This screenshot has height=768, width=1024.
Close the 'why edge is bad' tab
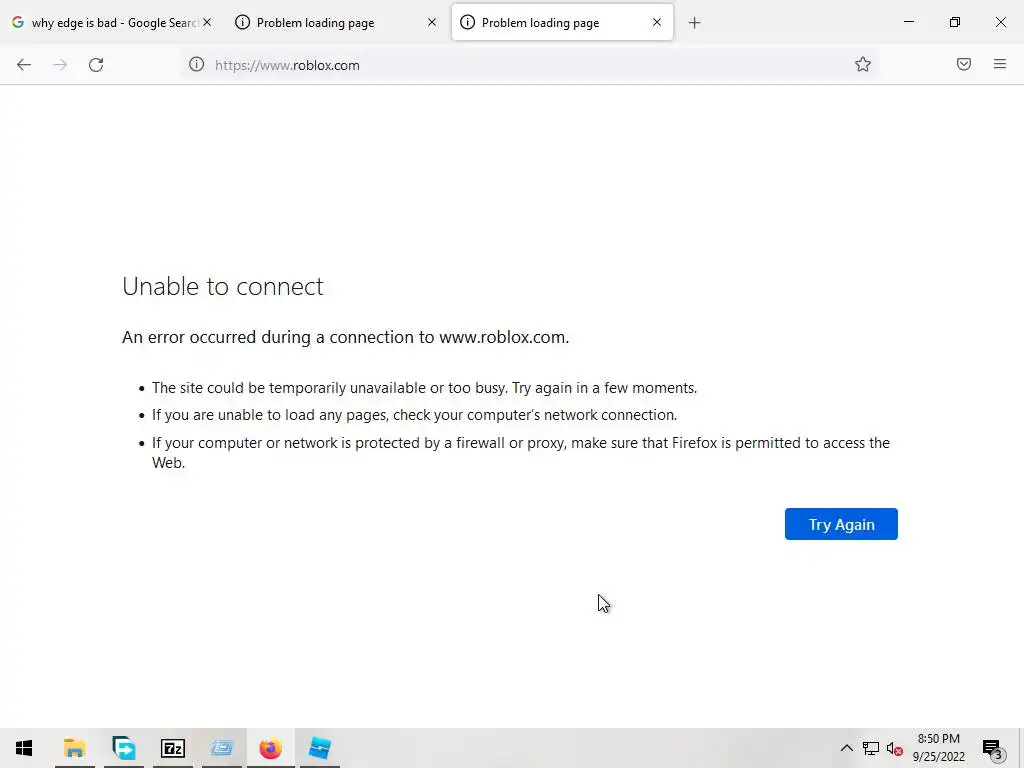(206, 22)
